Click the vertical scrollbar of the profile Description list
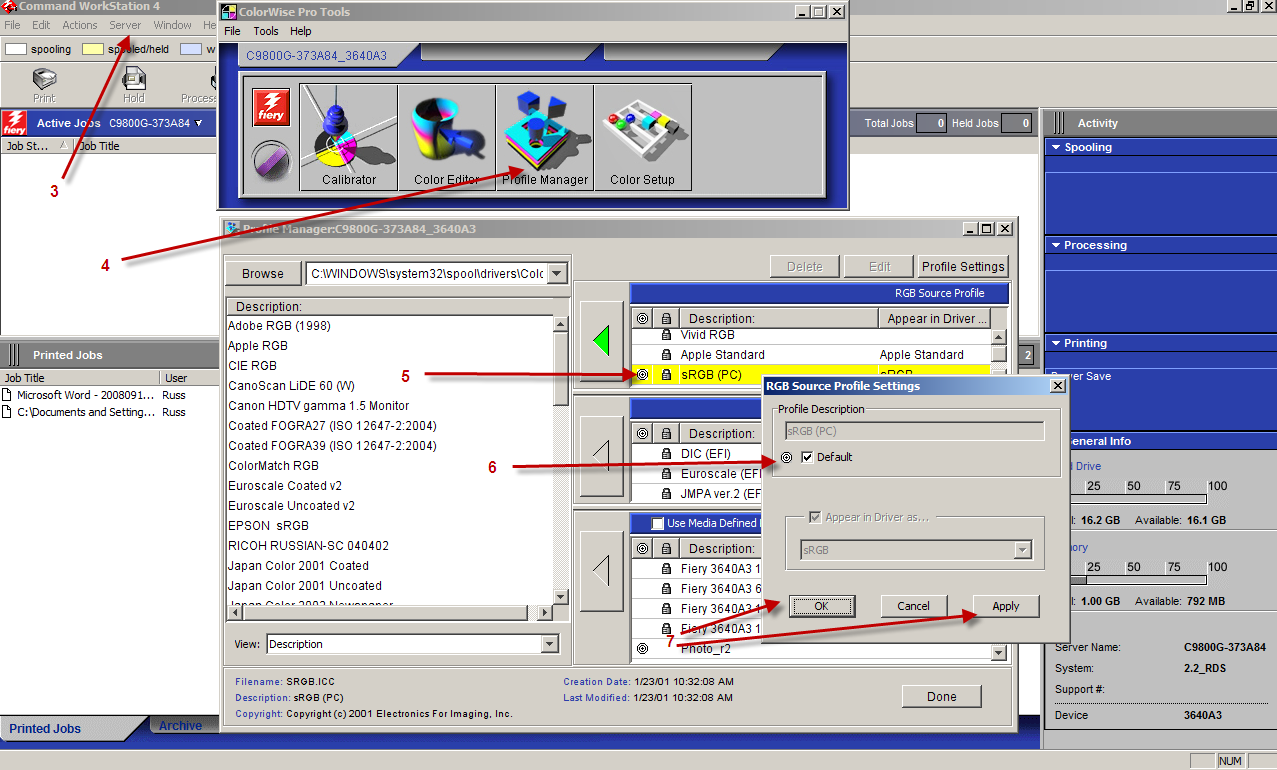 point(560,459)
